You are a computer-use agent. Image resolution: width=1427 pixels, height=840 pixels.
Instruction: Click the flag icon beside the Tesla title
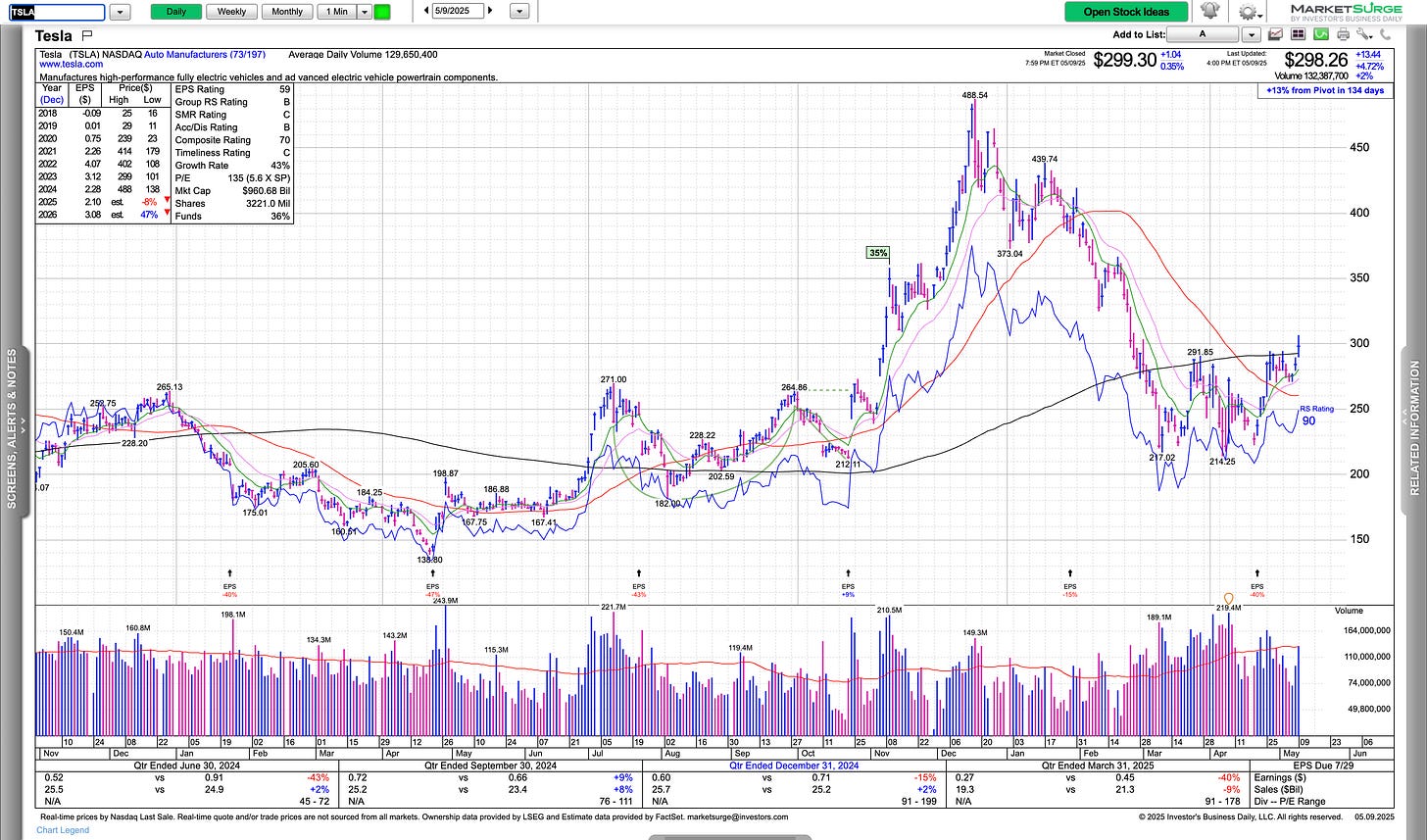[87, 35]
